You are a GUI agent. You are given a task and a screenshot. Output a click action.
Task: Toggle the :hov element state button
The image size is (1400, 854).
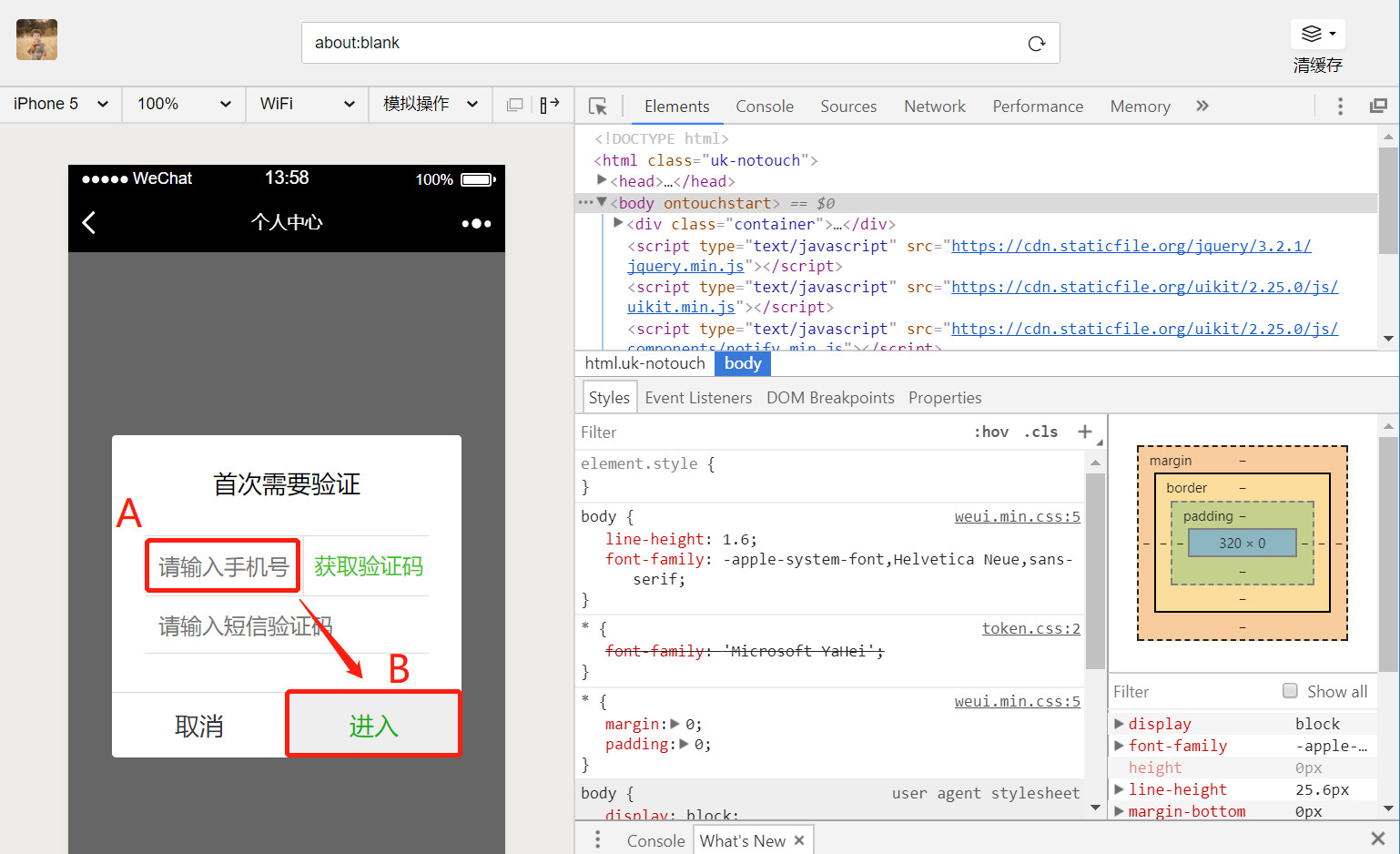(x=991, y=432)
